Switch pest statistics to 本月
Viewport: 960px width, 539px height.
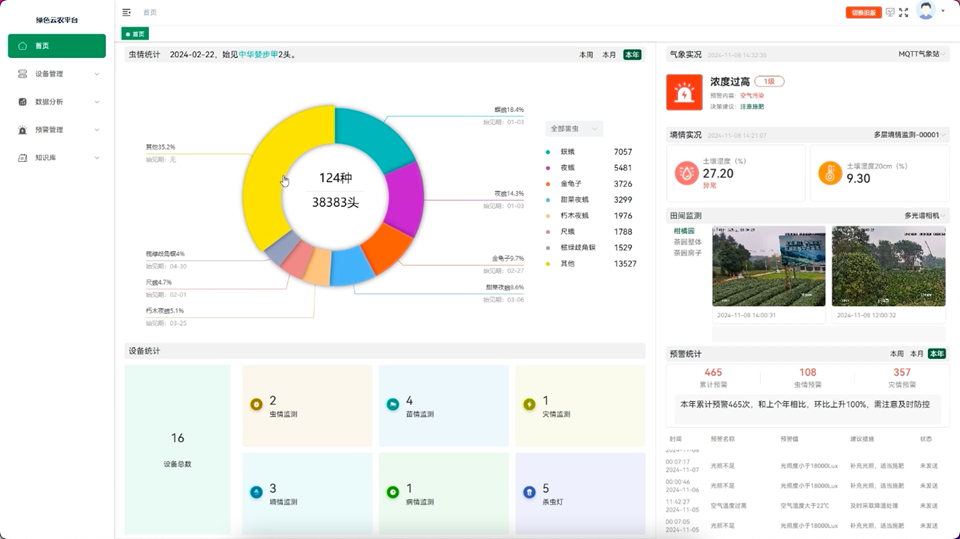click(609, 55)
